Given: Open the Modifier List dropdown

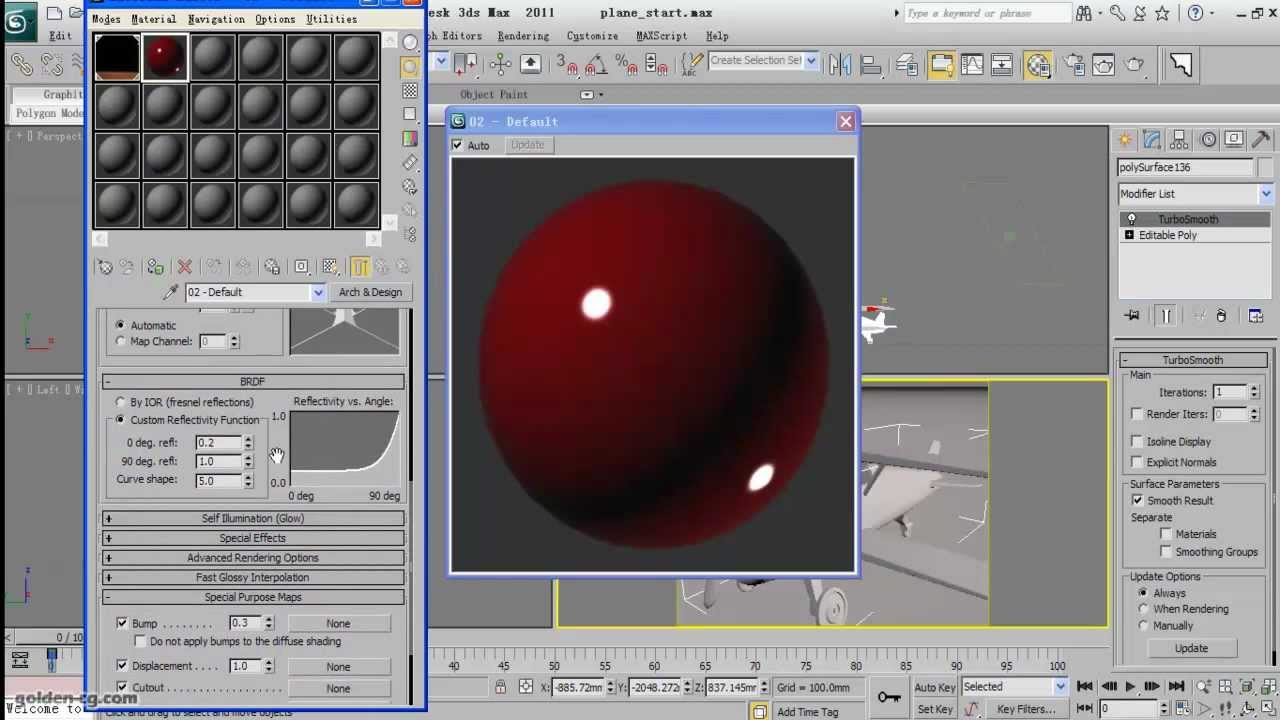Looking at the screenshot, I should click(x=1265, y=194).
